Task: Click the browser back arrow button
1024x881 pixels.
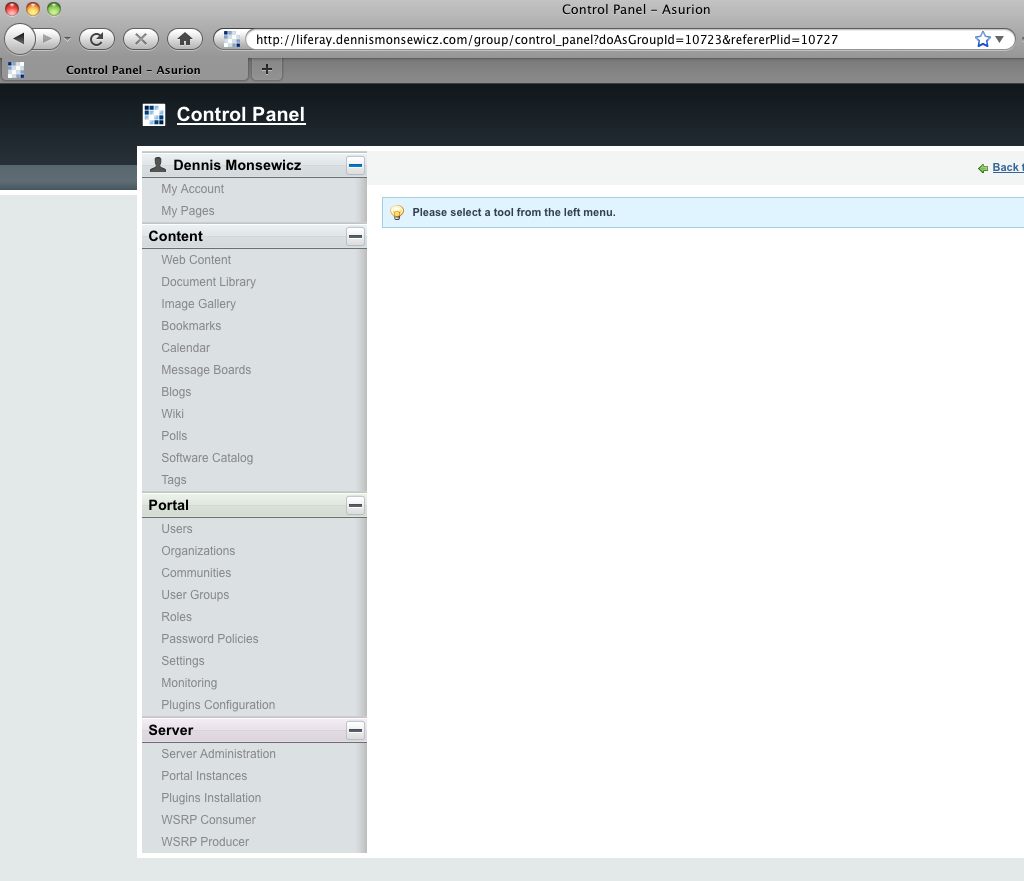Action: tap(20, 39)
